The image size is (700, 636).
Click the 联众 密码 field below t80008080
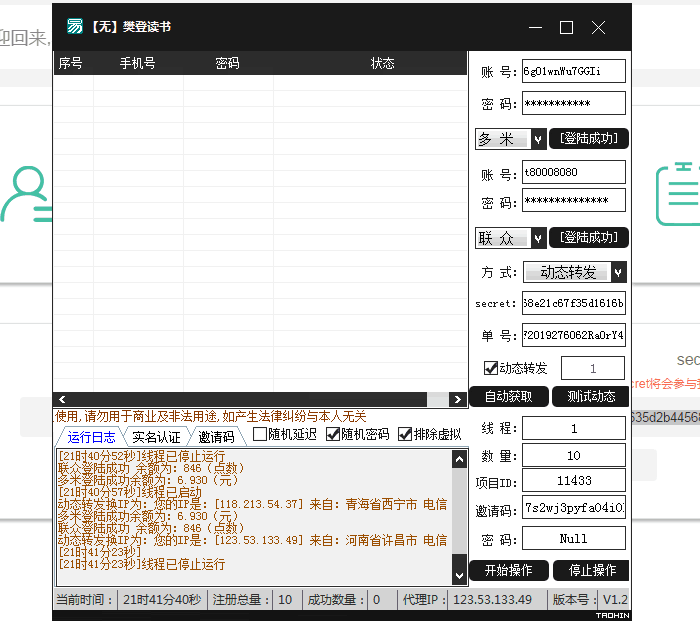[574, 200]
